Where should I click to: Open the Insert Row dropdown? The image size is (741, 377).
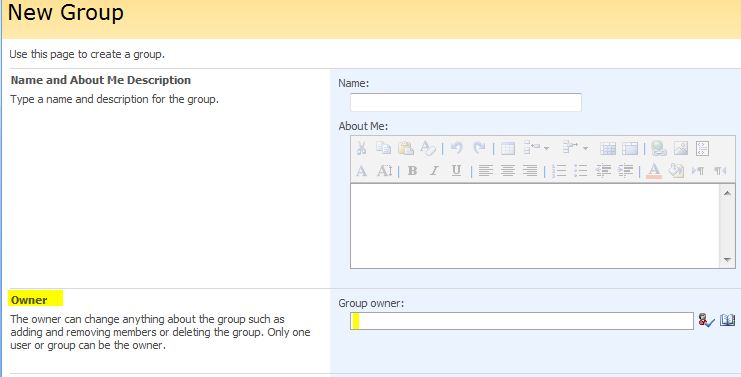(x=536, y=148)
